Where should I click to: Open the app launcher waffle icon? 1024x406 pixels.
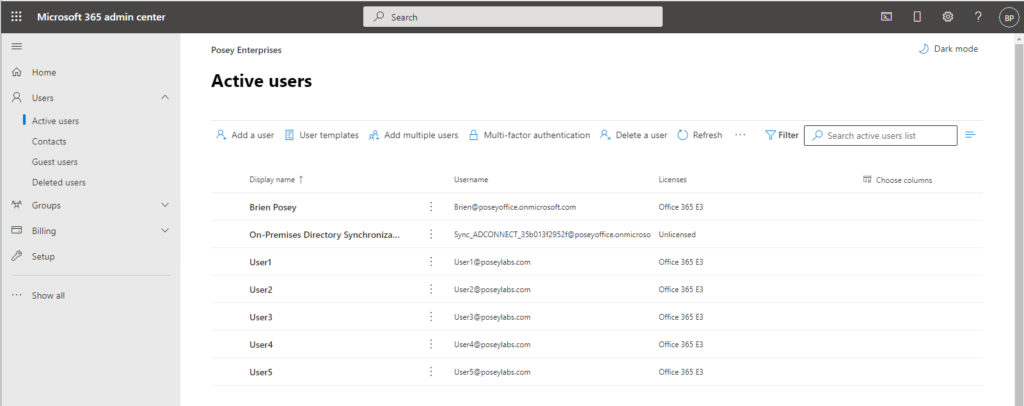point(16,17)
